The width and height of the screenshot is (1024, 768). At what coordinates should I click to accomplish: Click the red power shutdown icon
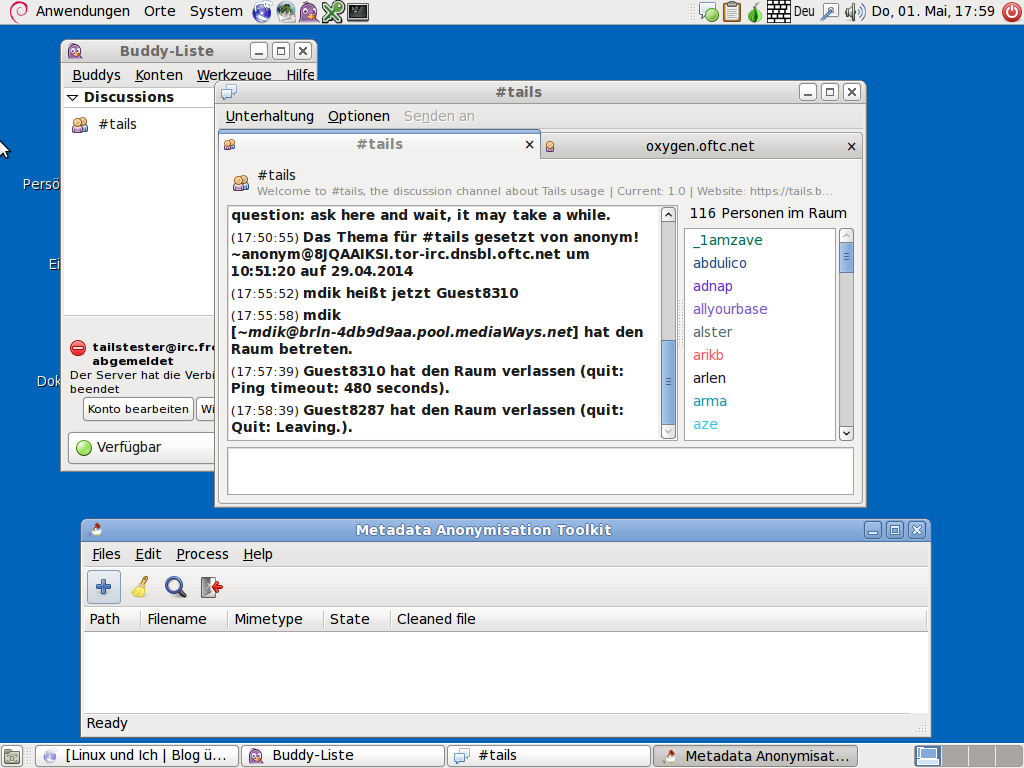[1011, 12]
